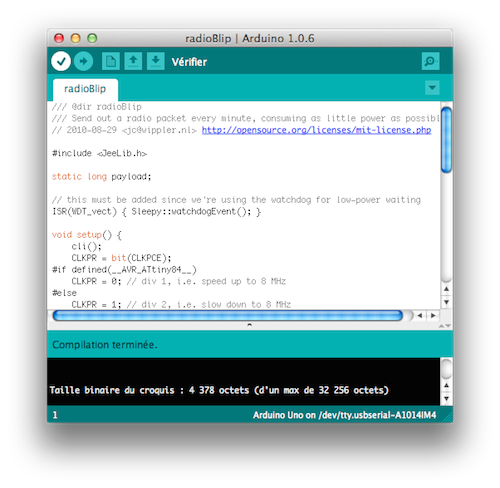Click the 'Taille binaire du croquis' console line
This screenshot has width=500, height=488.
click(219, 390)
